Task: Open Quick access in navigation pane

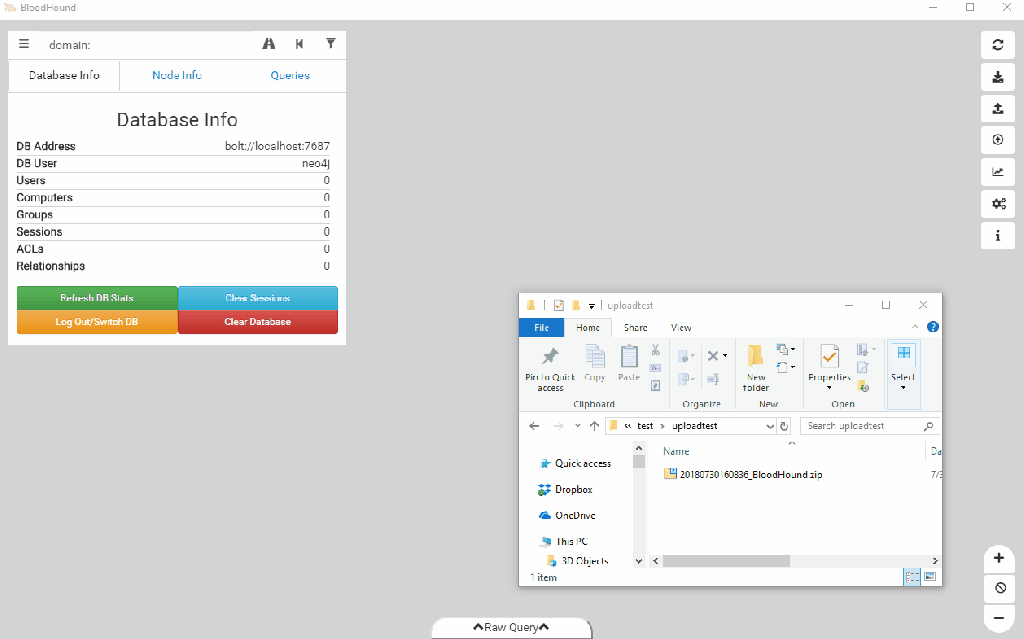Action: pyautogui.click(x=575, y=463)
